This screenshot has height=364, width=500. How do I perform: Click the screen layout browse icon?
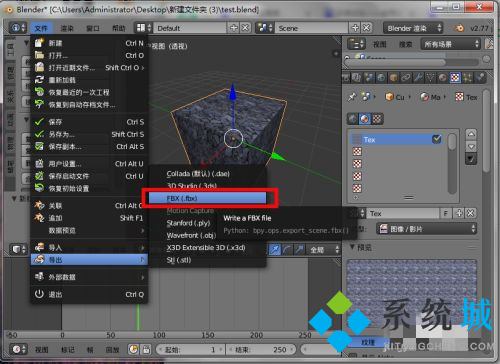pyautogui.click(x=144, y=28)
